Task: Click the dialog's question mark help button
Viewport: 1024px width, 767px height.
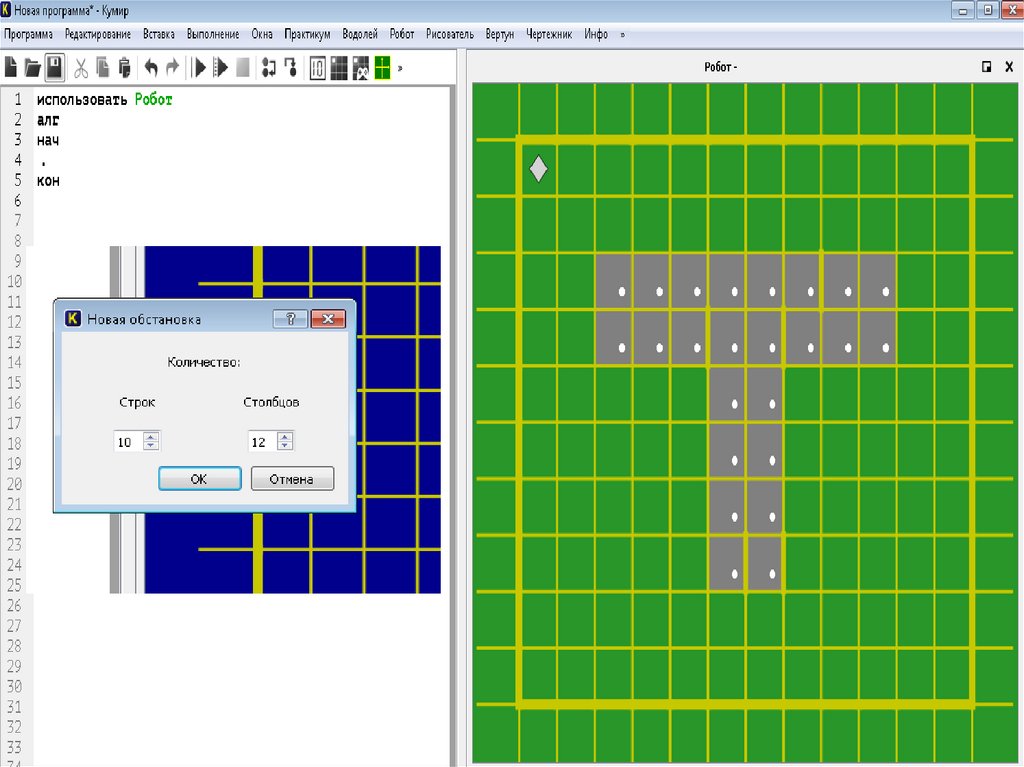Action: pos(290,319)
